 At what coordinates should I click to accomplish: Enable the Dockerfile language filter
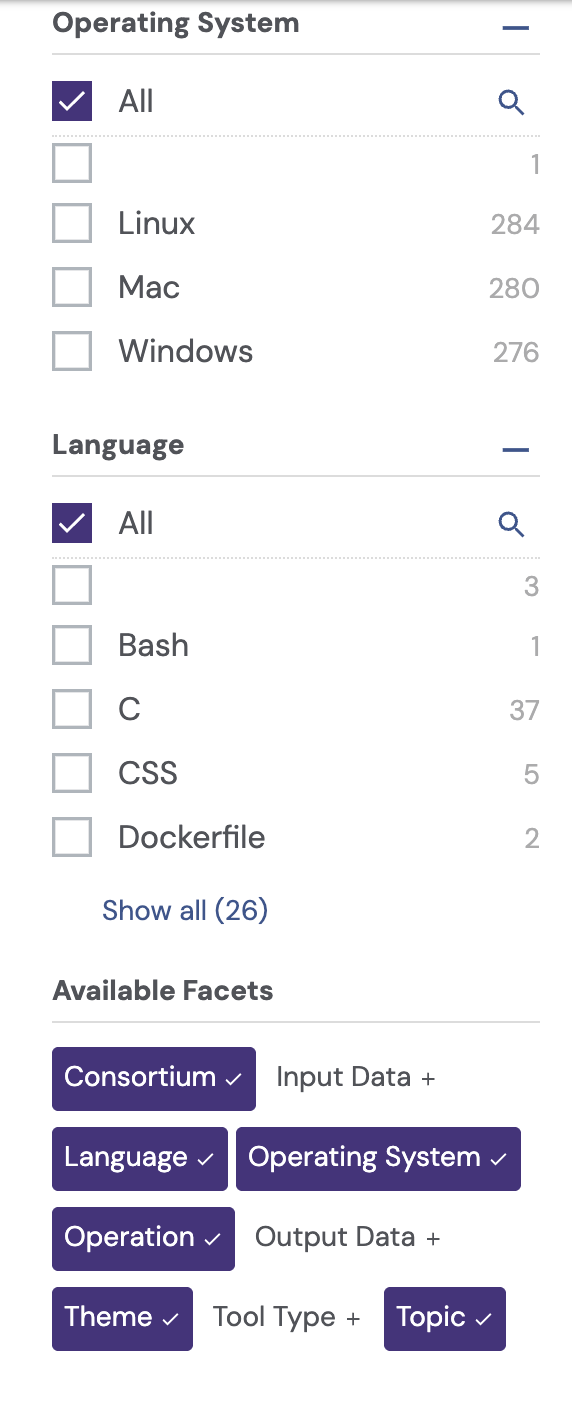click(x=72, y=837)
